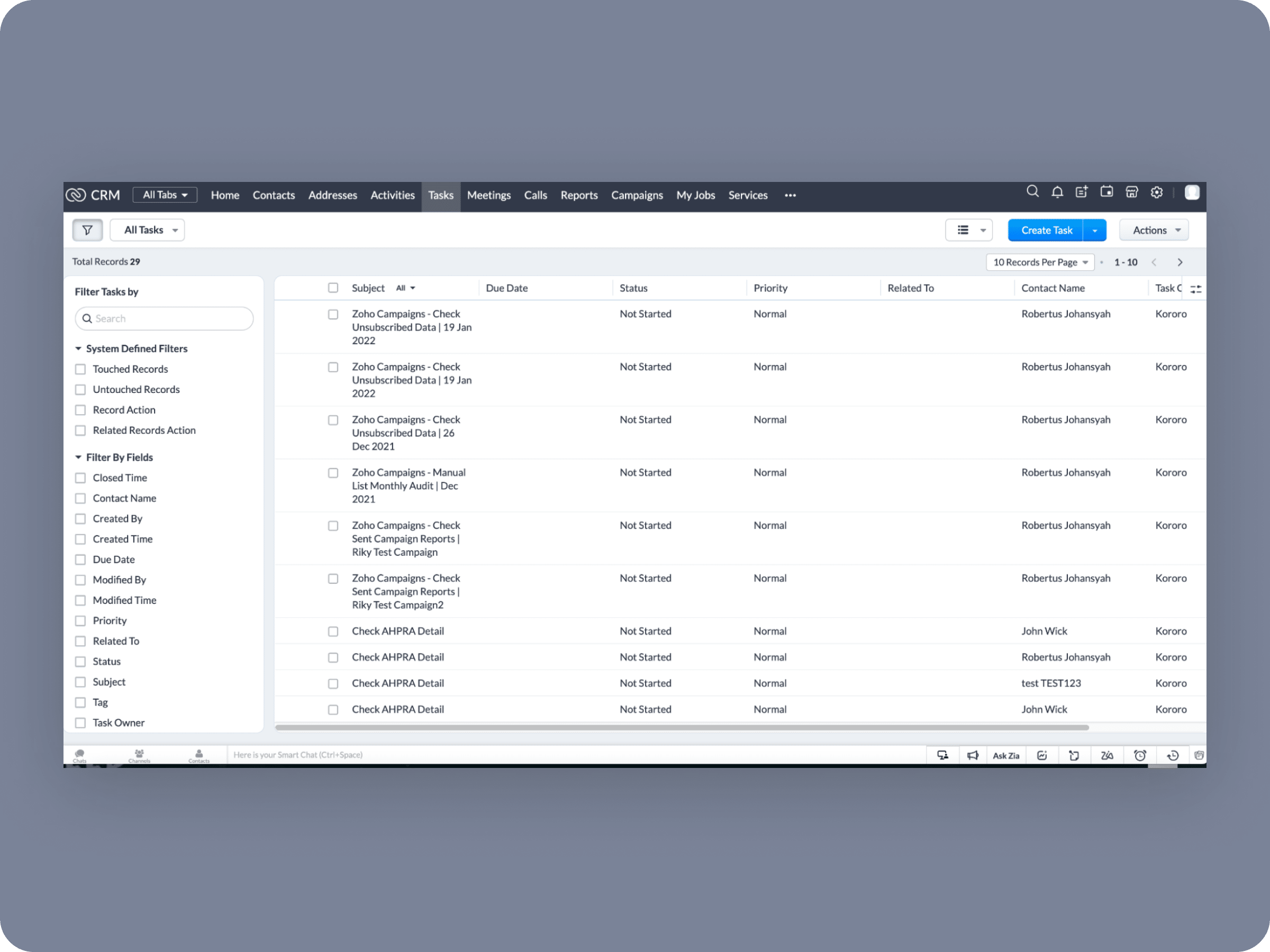Viewport: 1270px width, 952px height.
Task: Click the Smart Chat input bar
Action: [x=577, y=755]
